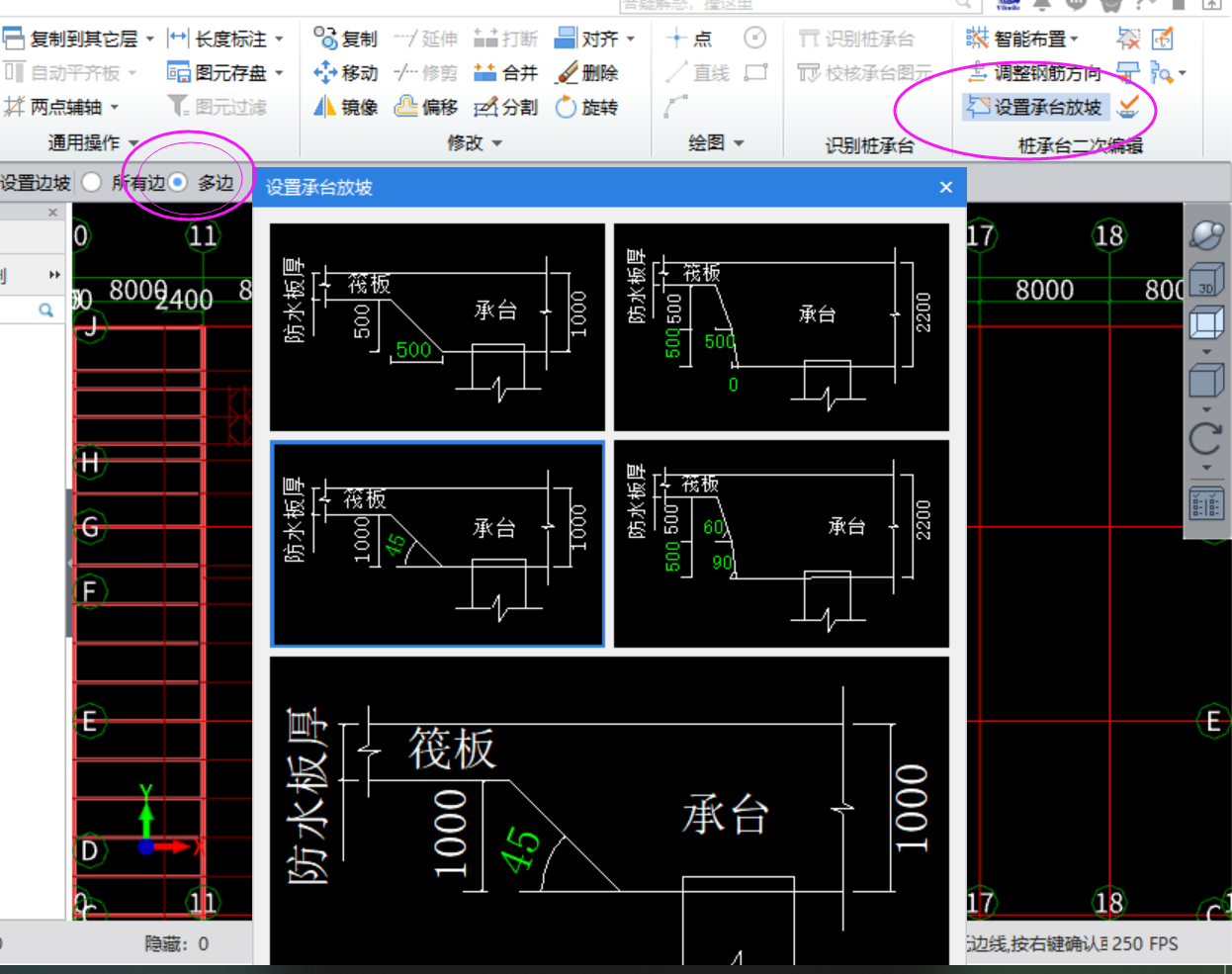Click 设置承台放坡 in the ribbon
This screenshot has width=1232, height=974.
(1034, 107)
